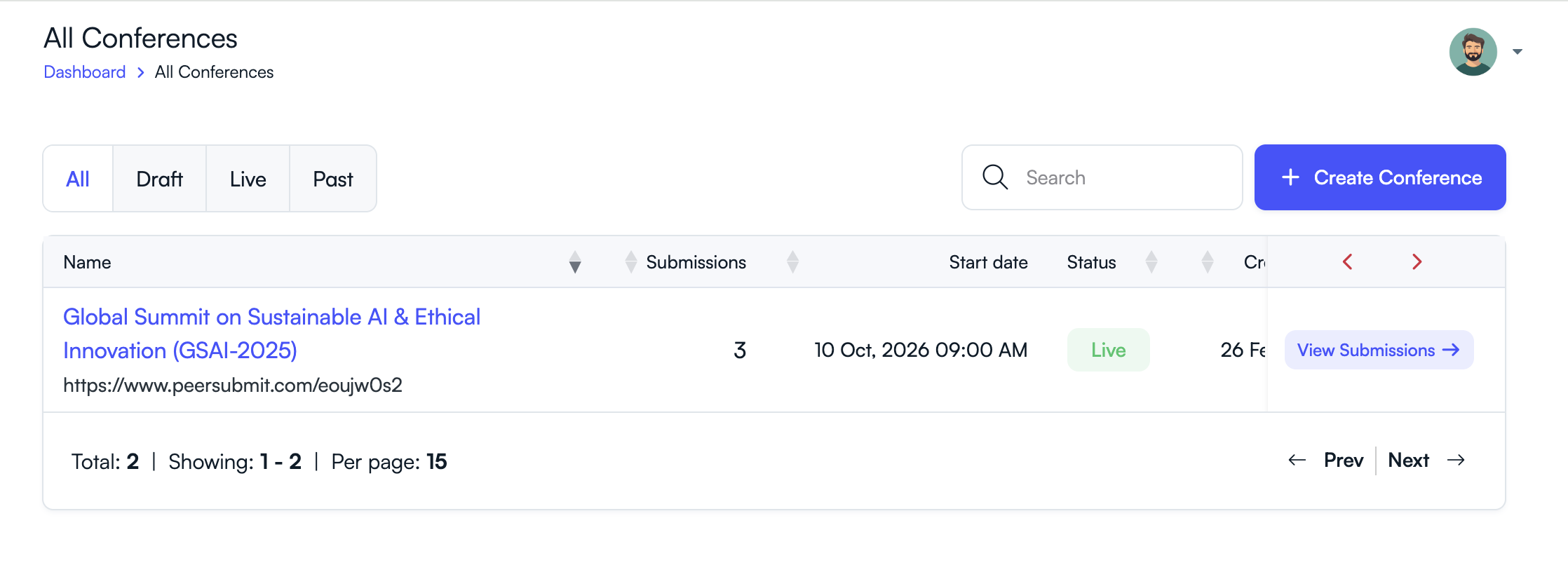Click the right red chevron to scroll columns
1568x565 pixels.
(1417, 261)
